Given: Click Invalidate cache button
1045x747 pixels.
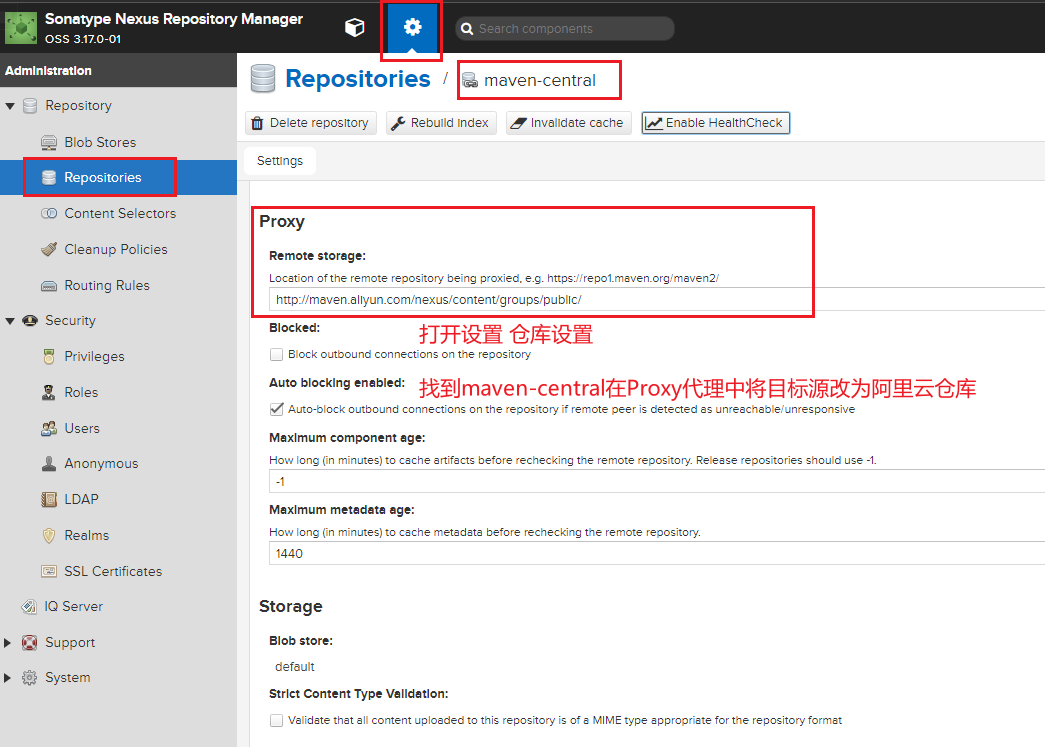Looking at the screenshot, I should click(568, 123).
